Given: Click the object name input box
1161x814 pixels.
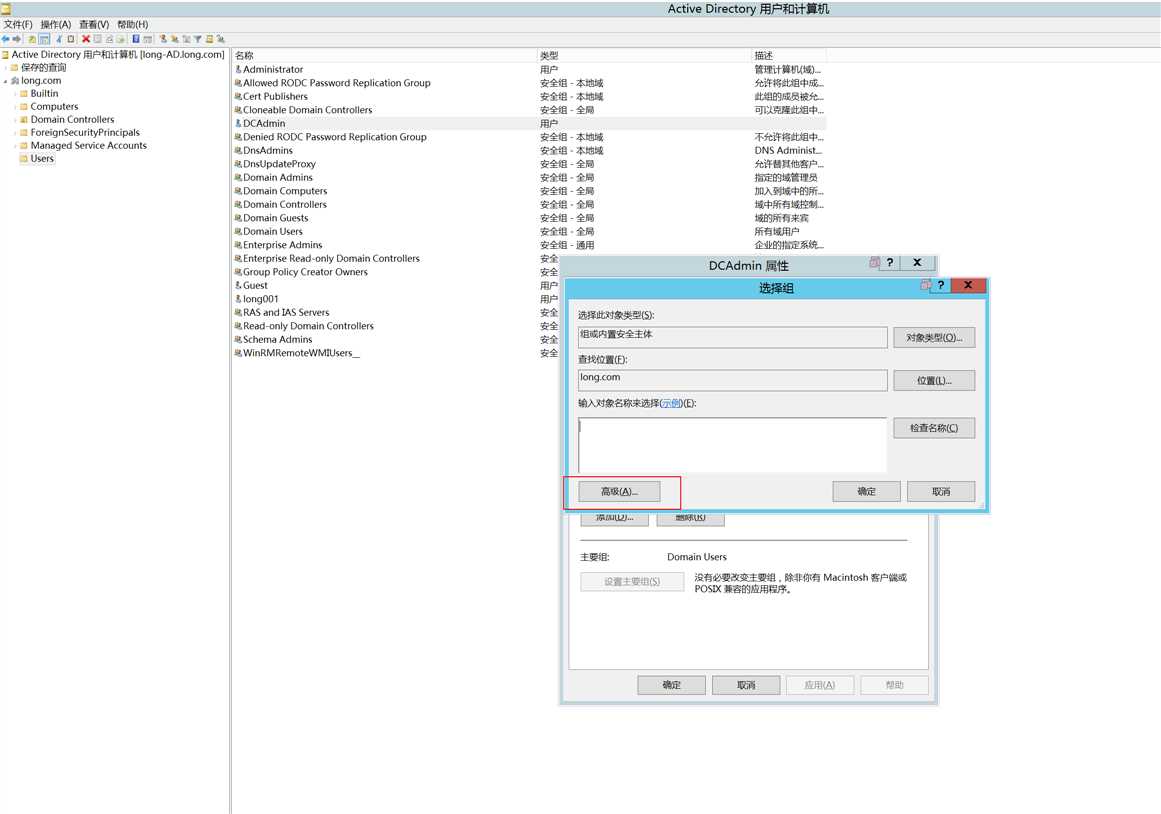Looking at the screenshot, I should coord(732,444).
